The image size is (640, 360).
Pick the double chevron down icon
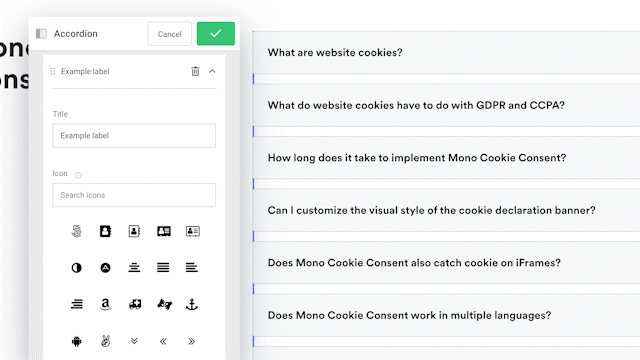point(134,341)
